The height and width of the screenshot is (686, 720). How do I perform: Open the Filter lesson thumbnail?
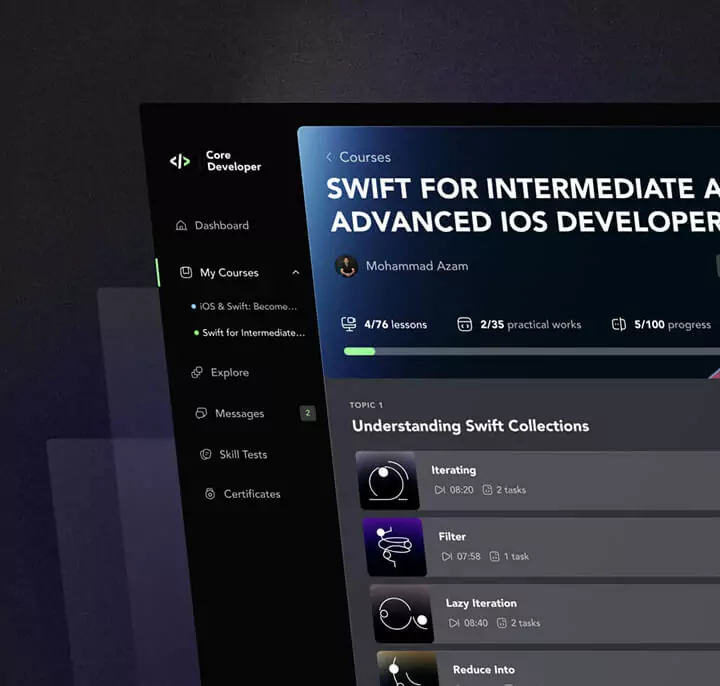(395, 547)
